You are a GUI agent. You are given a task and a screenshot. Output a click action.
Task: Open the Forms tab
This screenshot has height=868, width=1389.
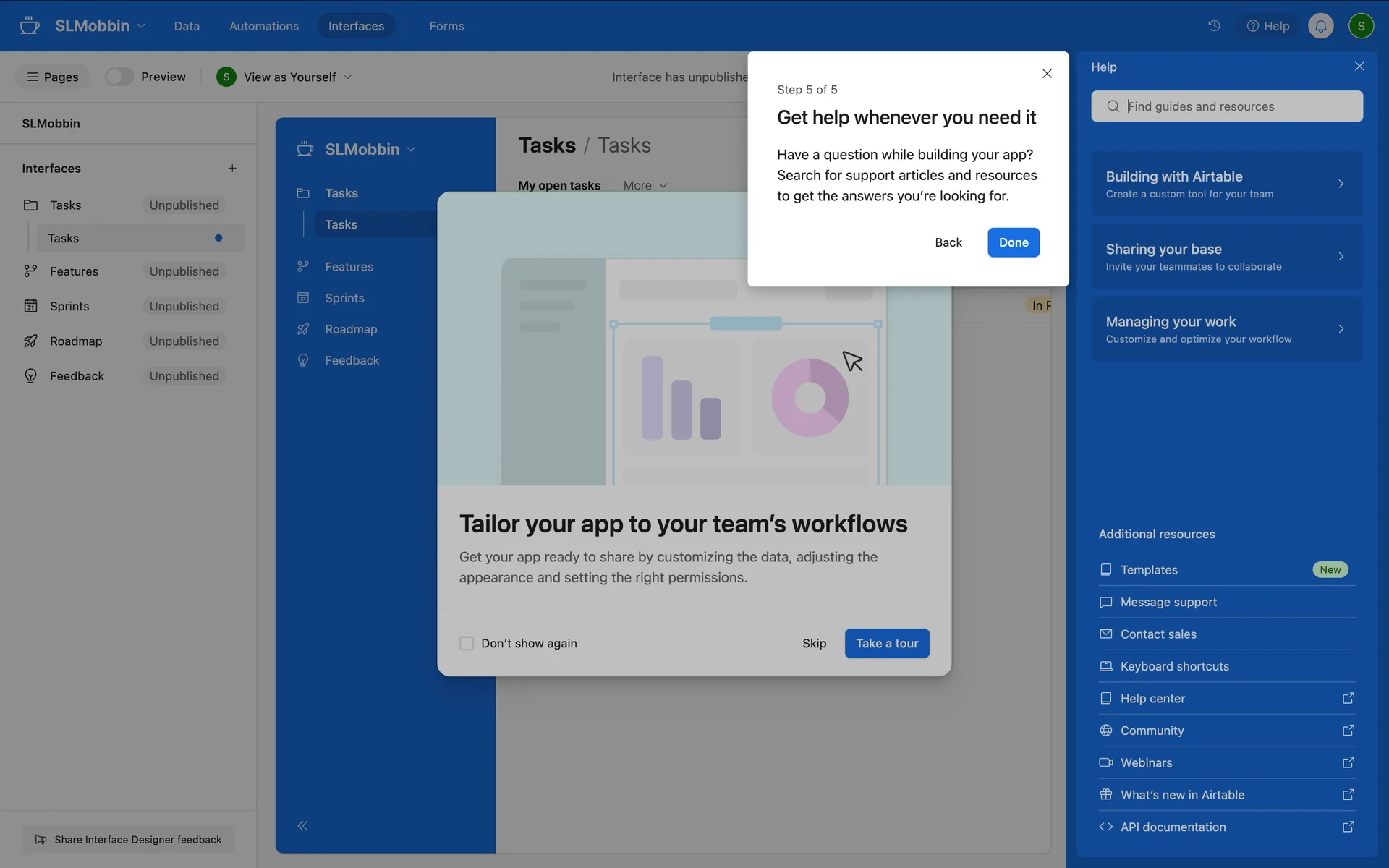point(446,26)
